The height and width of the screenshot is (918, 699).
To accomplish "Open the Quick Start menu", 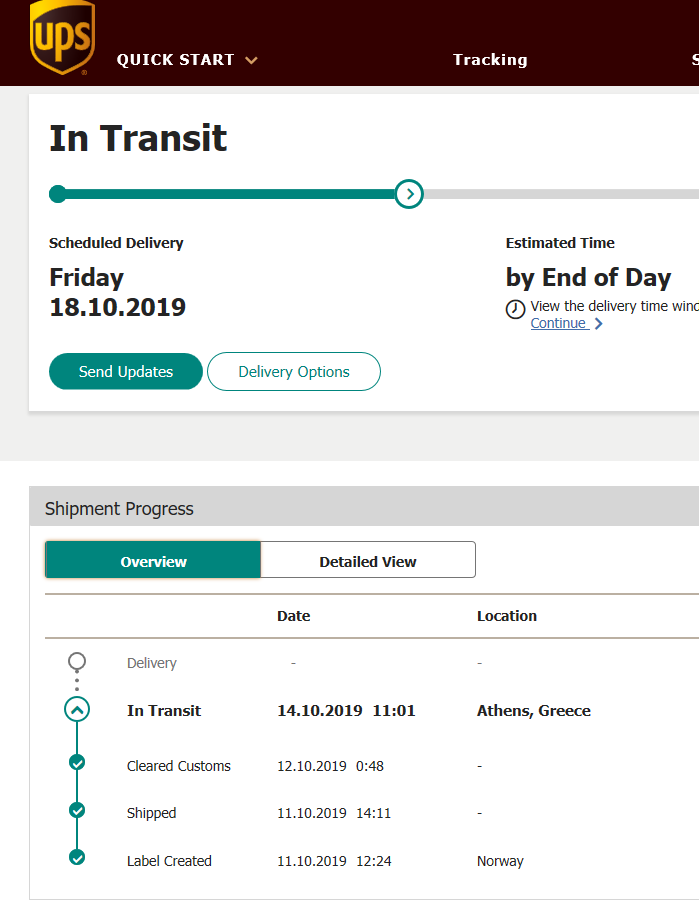I will (176, 60).
